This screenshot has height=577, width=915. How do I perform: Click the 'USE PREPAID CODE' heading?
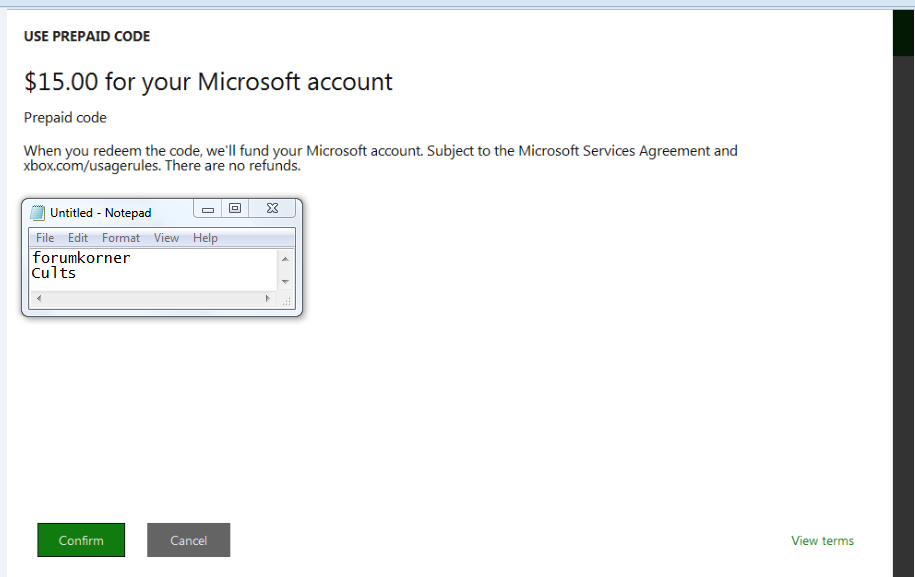tap(87, 36)
